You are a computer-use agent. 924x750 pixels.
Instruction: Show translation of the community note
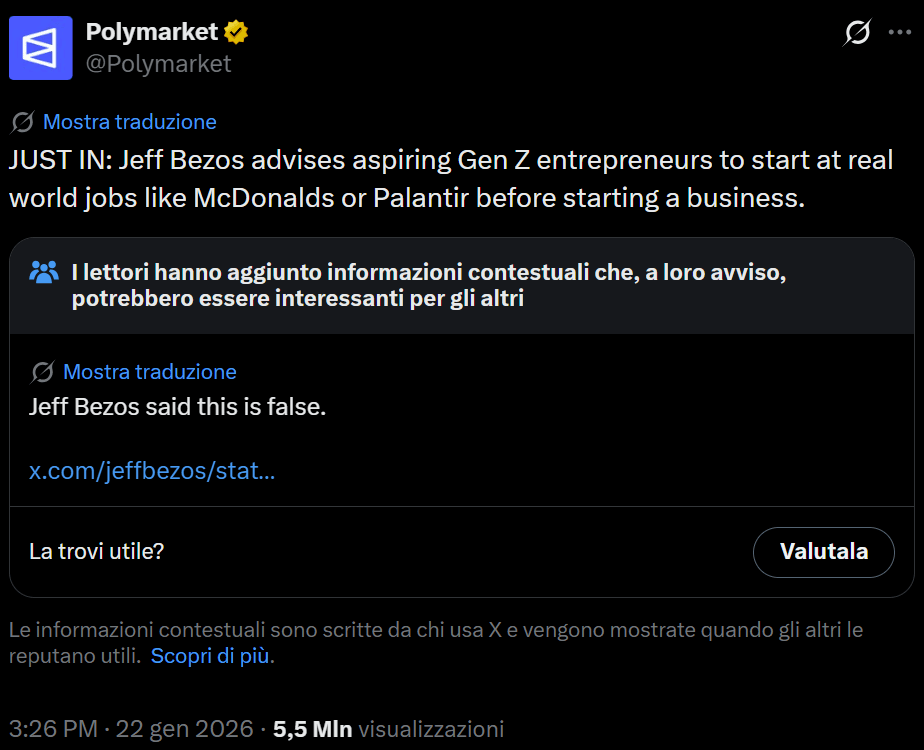pos(149,372)
